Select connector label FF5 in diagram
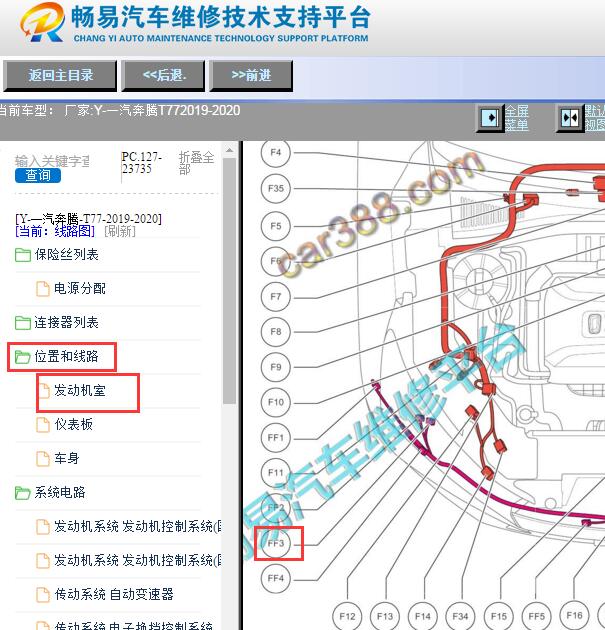The image size is (605, 630). 536,616
